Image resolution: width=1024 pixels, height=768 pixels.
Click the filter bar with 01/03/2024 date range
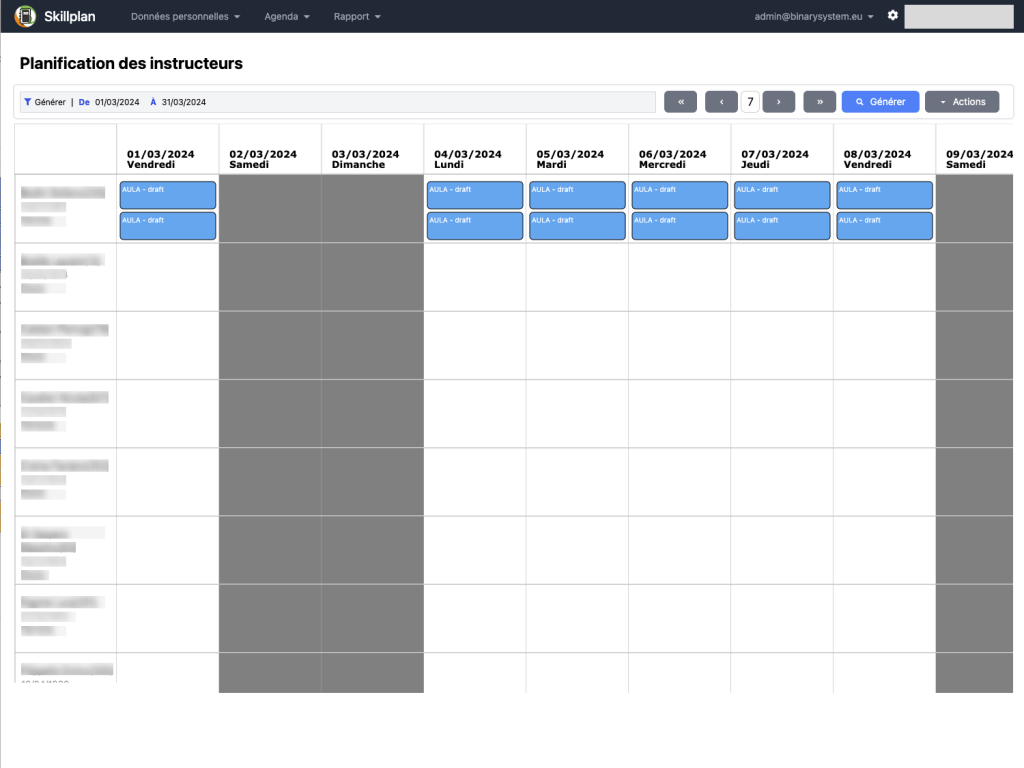[x=400, y=102]
